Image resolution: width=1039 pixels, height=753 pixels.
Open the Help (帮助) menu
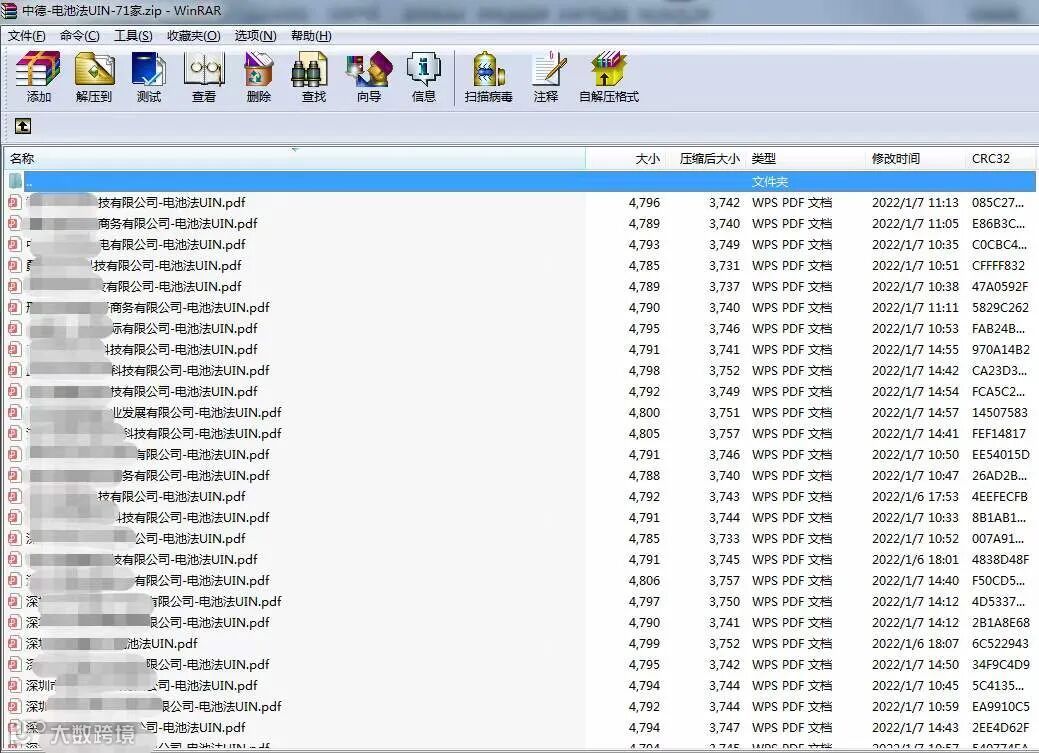pos(311,36)
